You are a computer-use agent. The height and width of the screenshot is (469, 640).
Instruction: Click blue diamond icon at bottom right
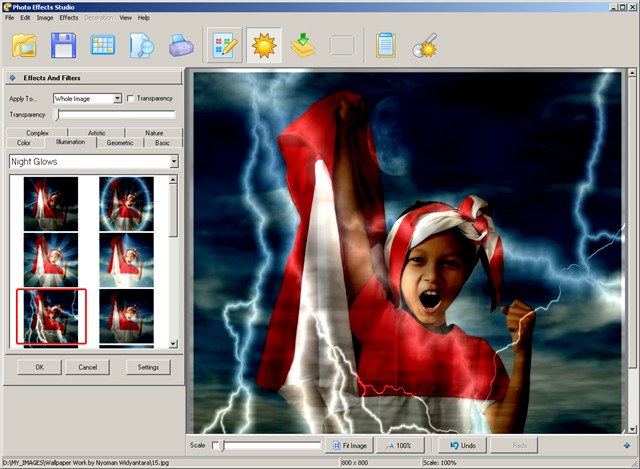[627, 445]
